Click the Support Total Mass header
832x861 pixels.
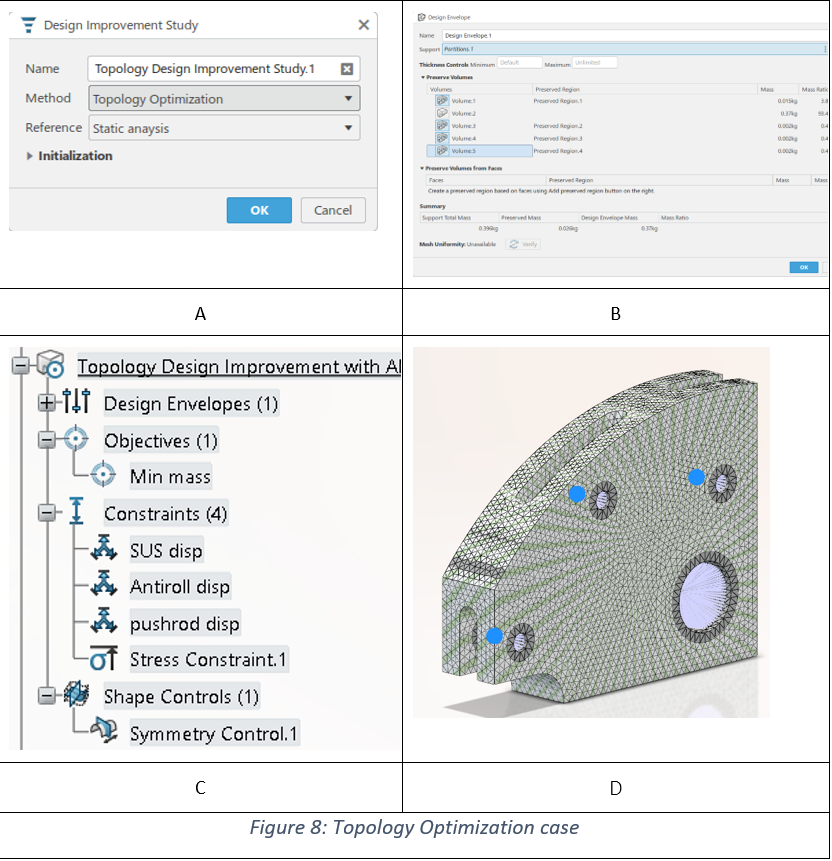(x=460, y=218)
